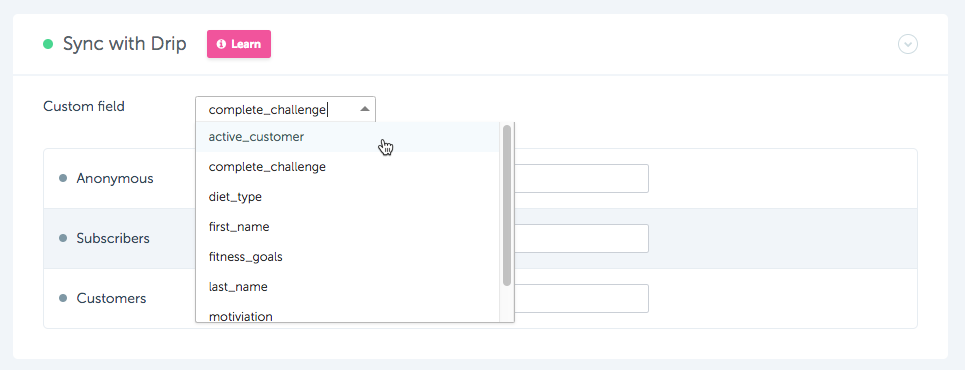The image size is (965, 370).
Task: Click the dropdown list scrollbar thumb
Action: [x=507, y=206]
